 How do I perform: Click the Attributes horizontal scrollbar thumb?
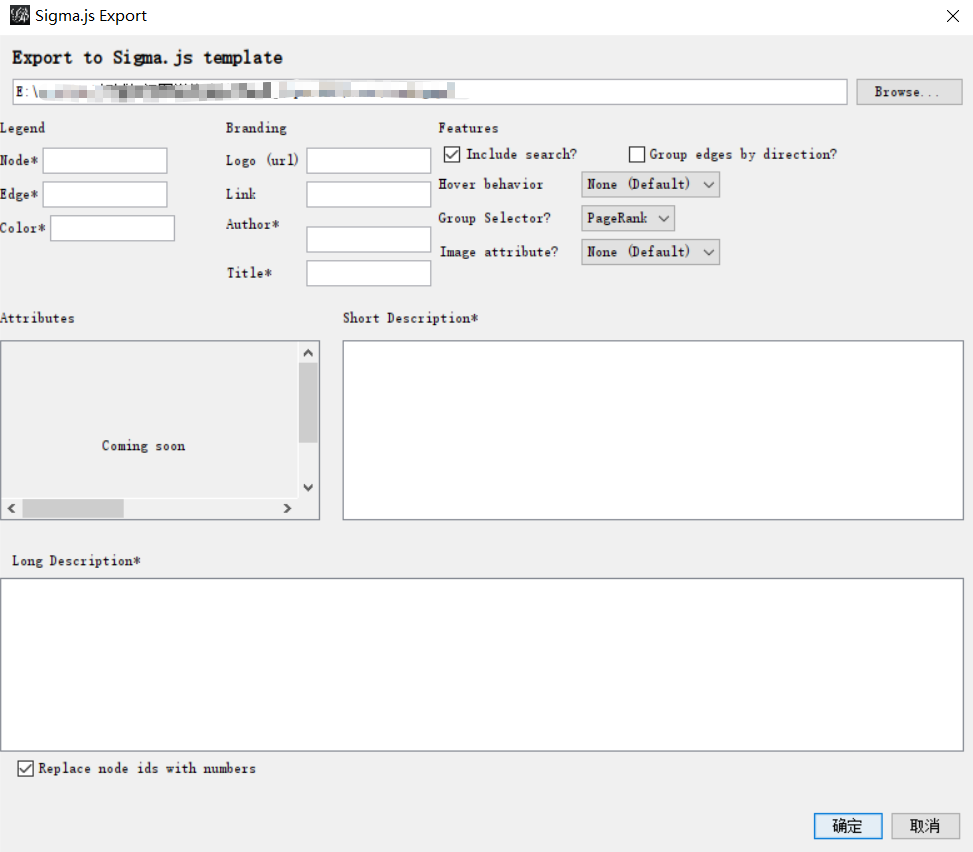73,508
